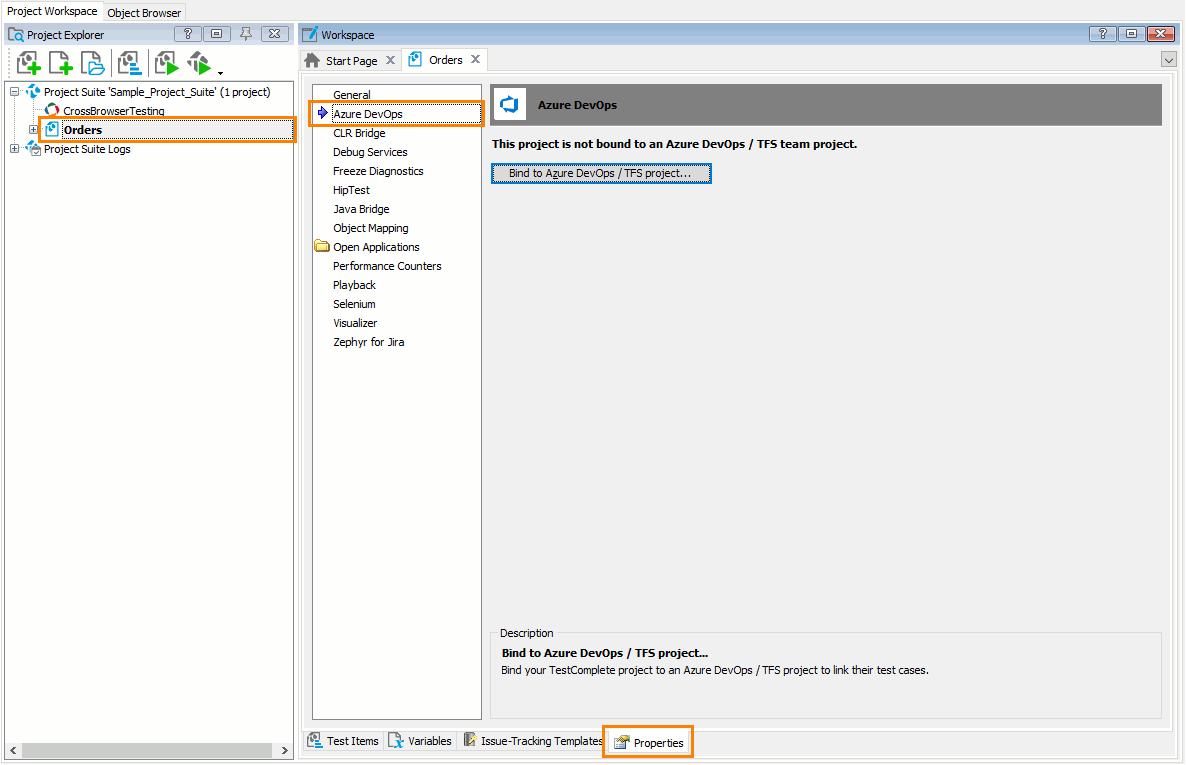The image size is (1186, 765).
Task: Select the Project Suite 'Sample_Project_Suite' tree item
Action: click(157, 92)
